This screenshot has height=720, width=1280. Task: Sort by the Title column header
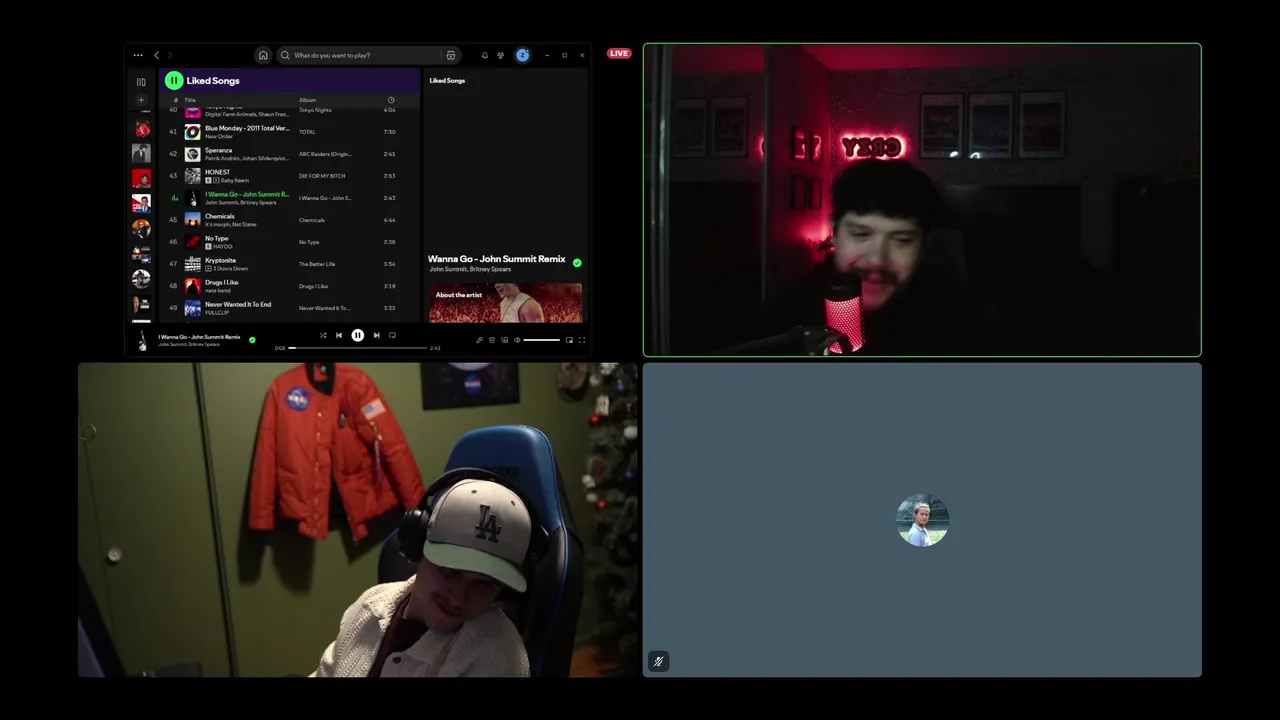(x=190, y=100)
